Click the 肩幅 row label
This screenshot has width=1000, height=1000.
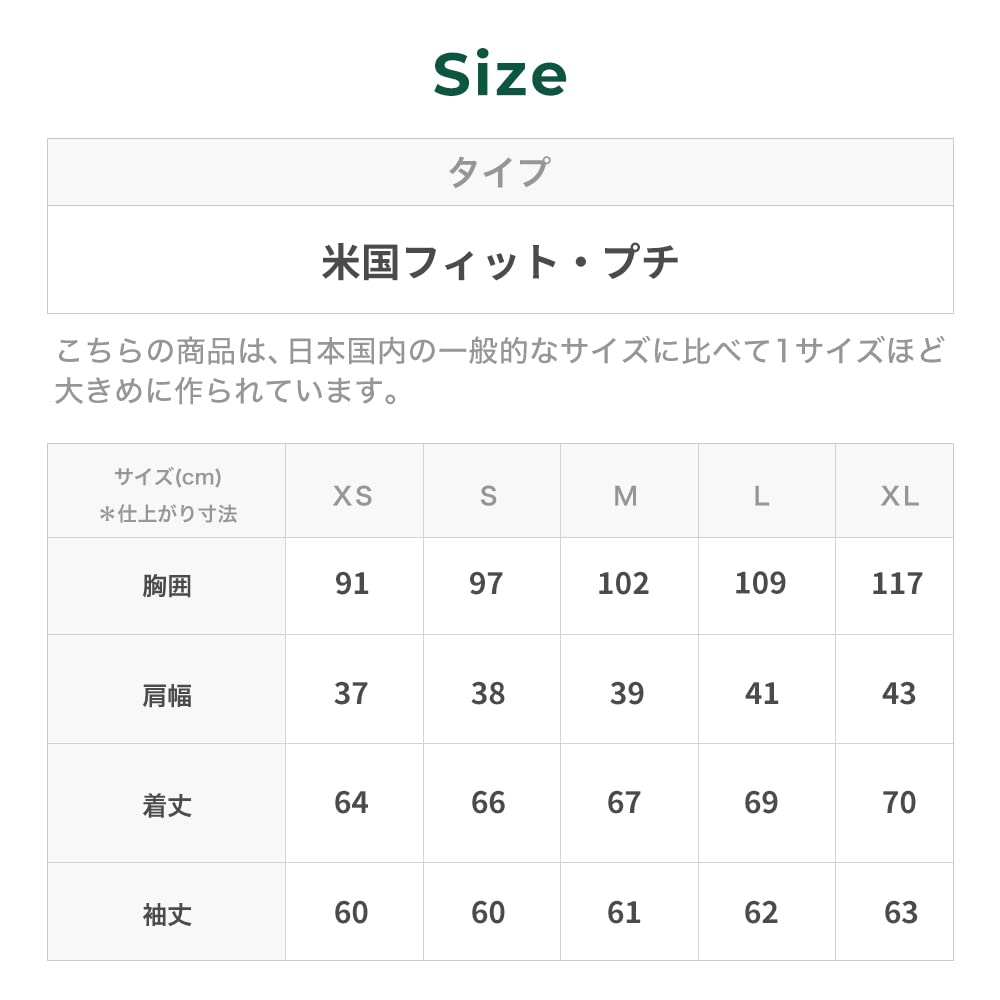[x=167, y=695]
